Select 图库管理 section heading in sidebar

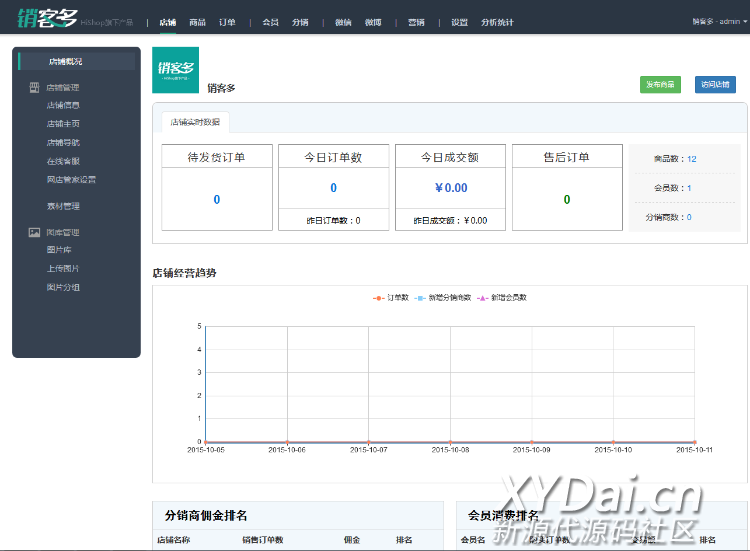63,232
